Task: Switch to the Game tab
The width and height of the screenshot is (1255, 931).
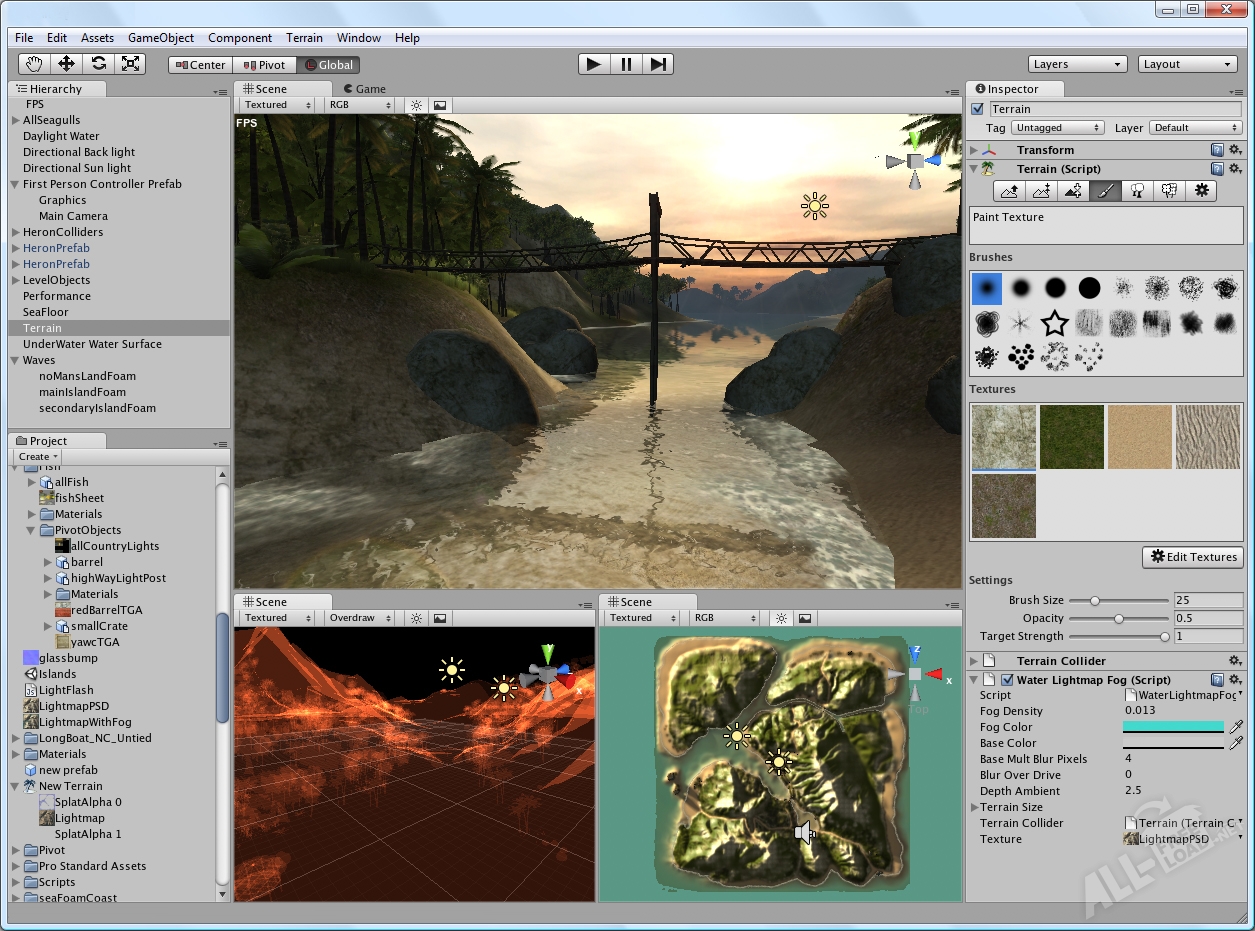Action: (x=364, y=89)
